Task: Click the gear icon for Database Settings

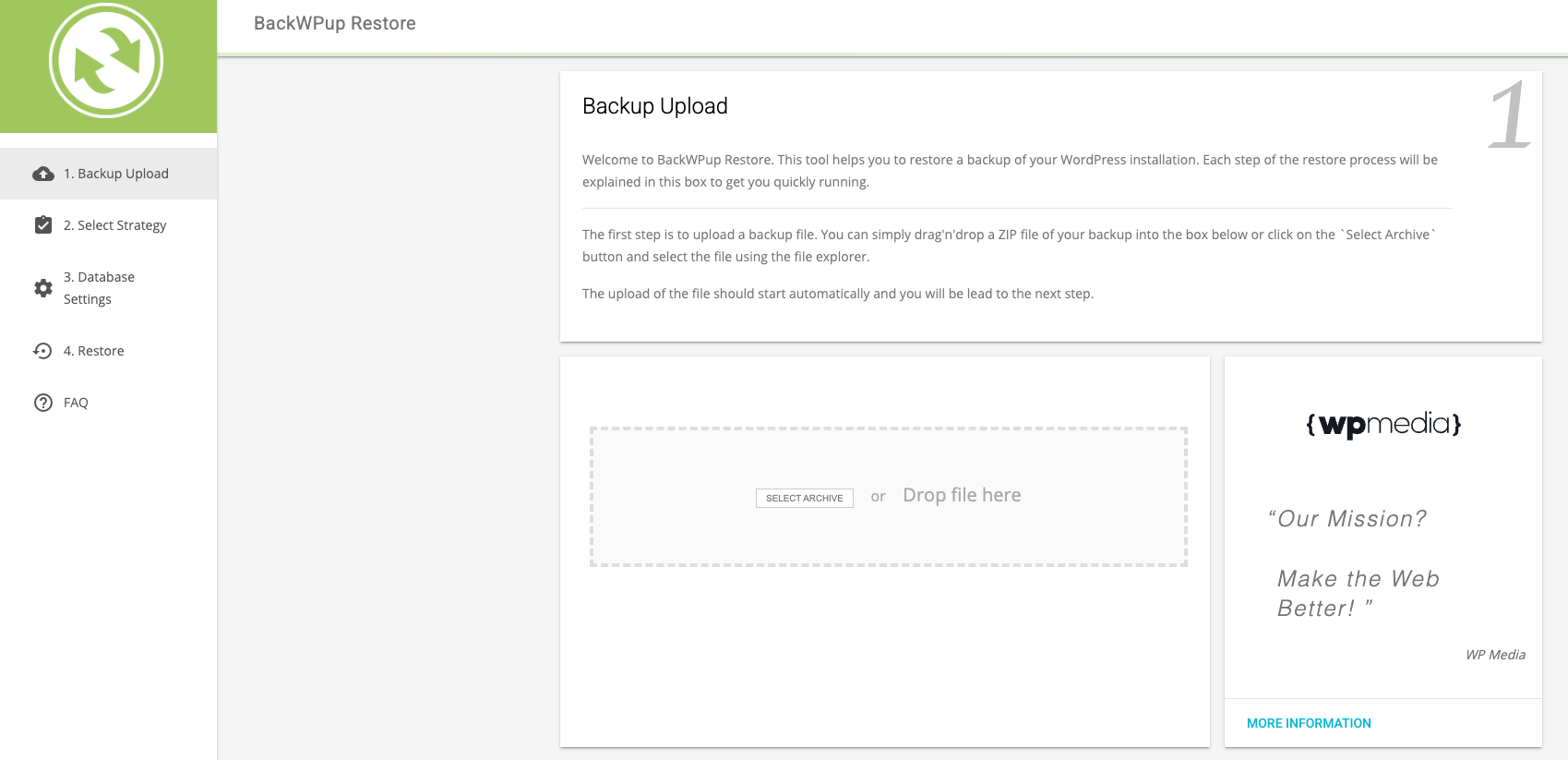Action: point(43,288)
